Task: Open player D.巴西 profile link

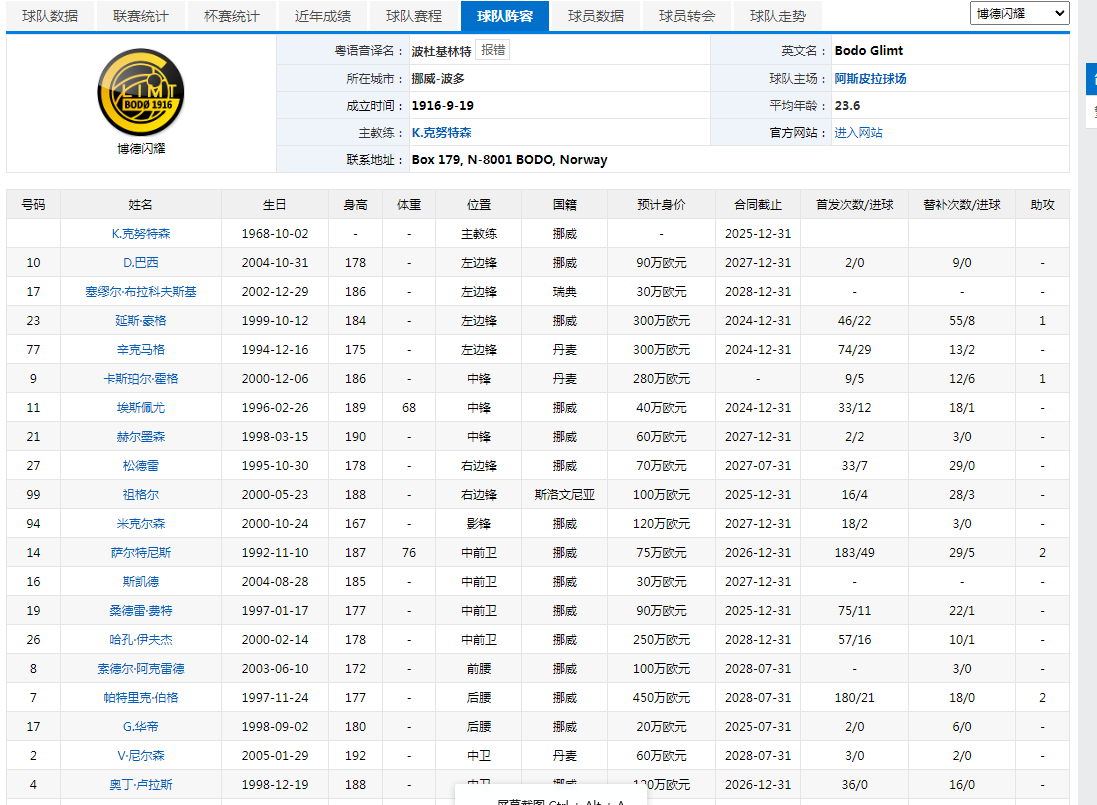Action: [x=141, y=263]
